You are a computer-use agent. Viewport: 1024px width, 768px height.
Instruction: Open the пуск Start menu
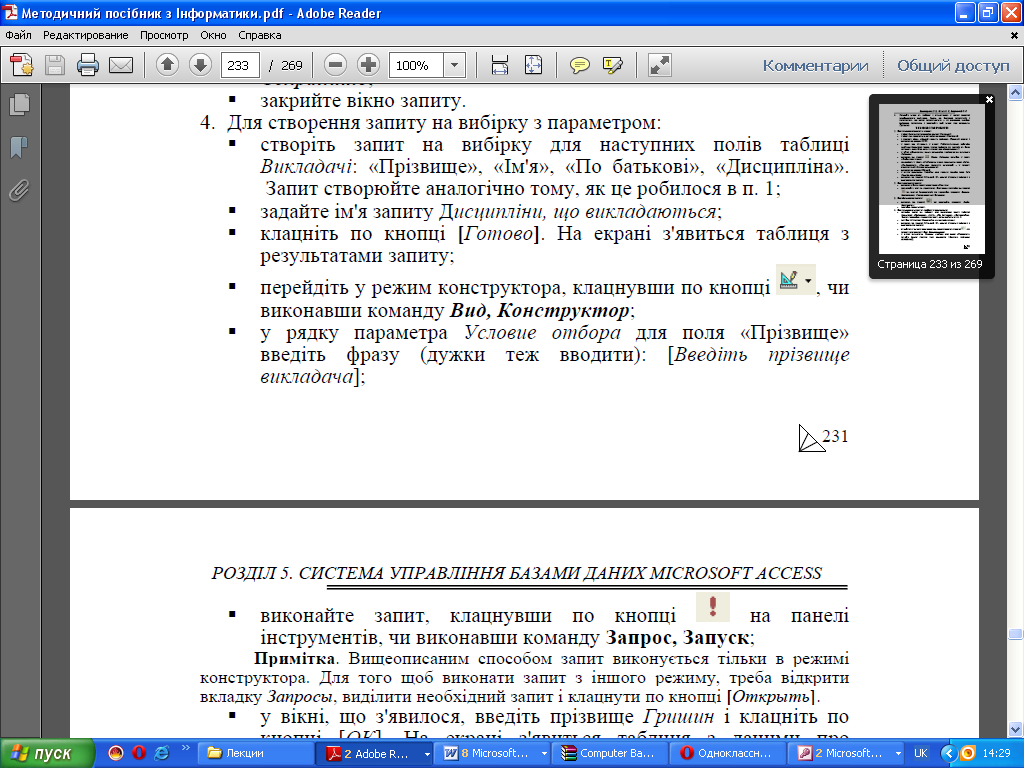click(x=47, y=753)
